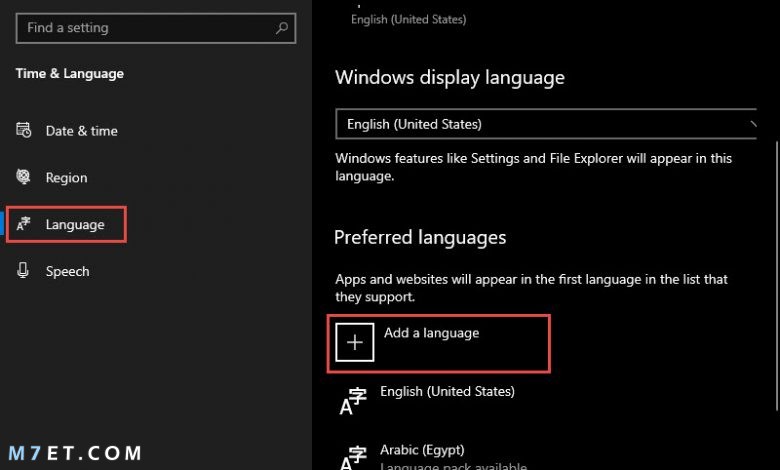The width and height of the screenshot is (780, 470).
Task: Click the Add a language button
Action: [x=439, y=343]
